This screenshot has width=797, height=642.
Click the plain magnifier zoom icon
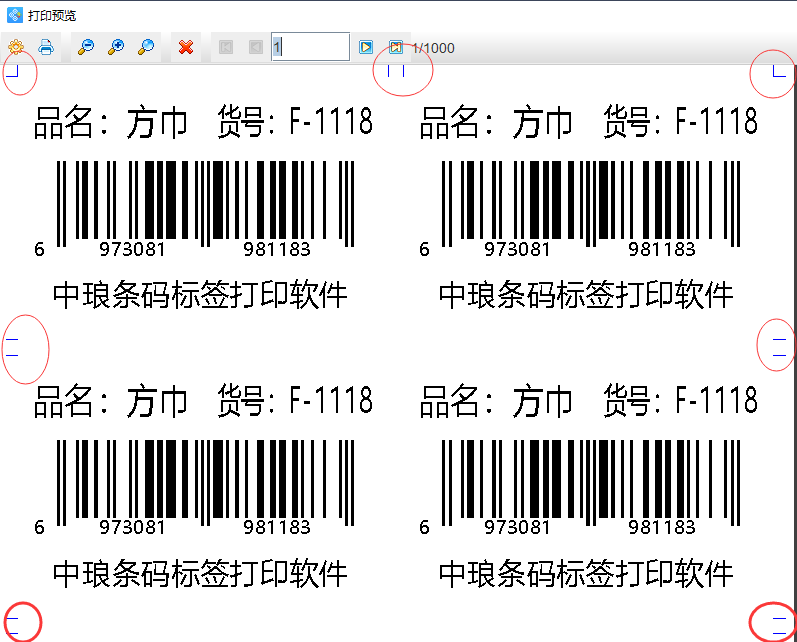(x=146, y=47)
